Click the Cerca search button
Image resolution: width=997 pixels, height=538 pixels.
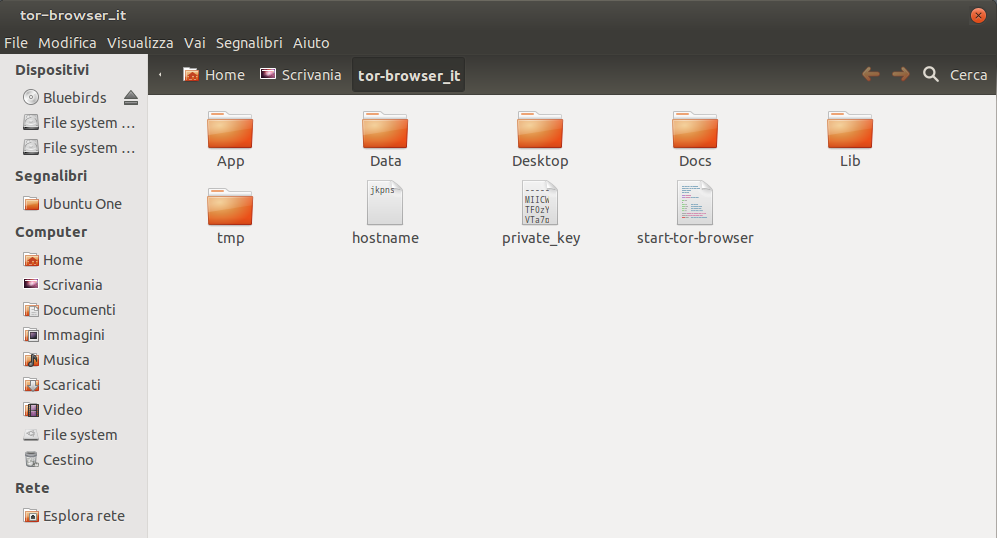coord(968,75)
